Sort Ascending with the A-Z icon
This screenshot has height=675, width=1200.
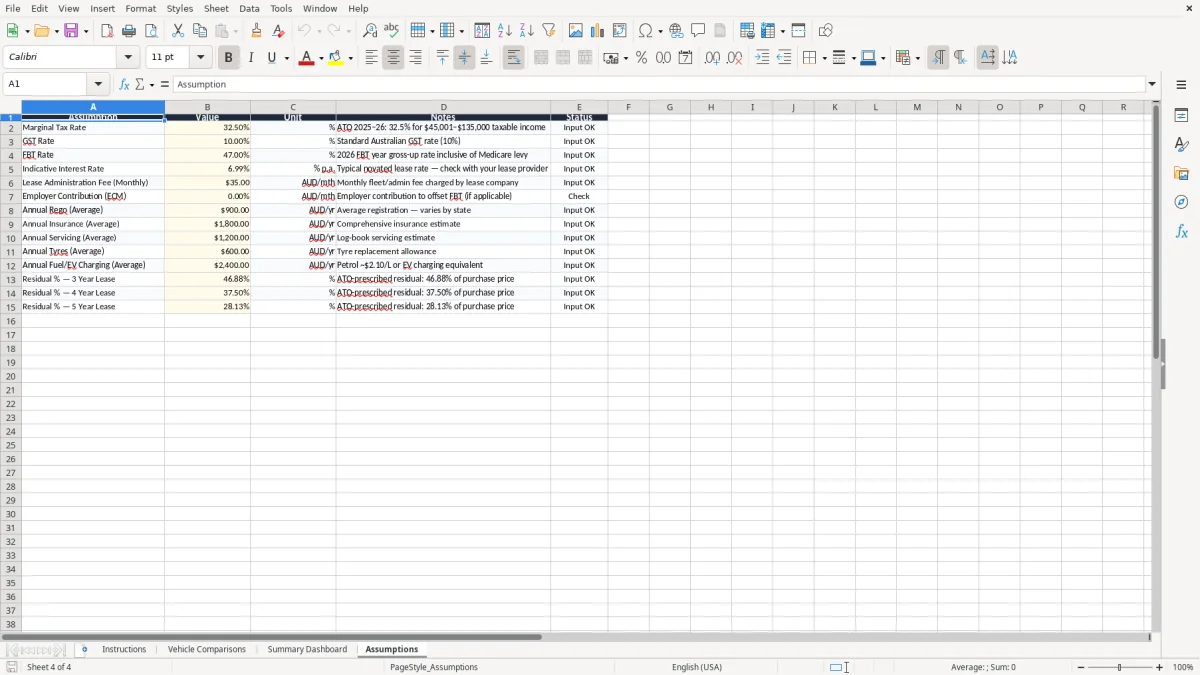coord(504,31)
